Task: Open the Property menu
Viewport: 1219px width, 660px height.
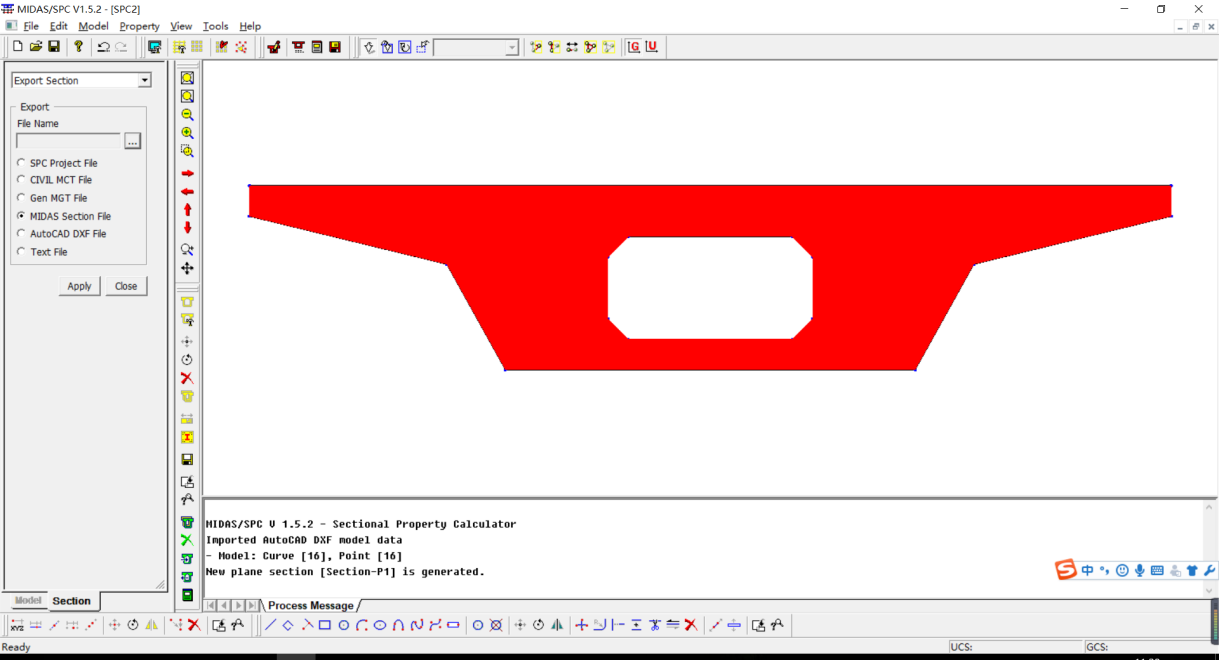Action: pos(139,26)
